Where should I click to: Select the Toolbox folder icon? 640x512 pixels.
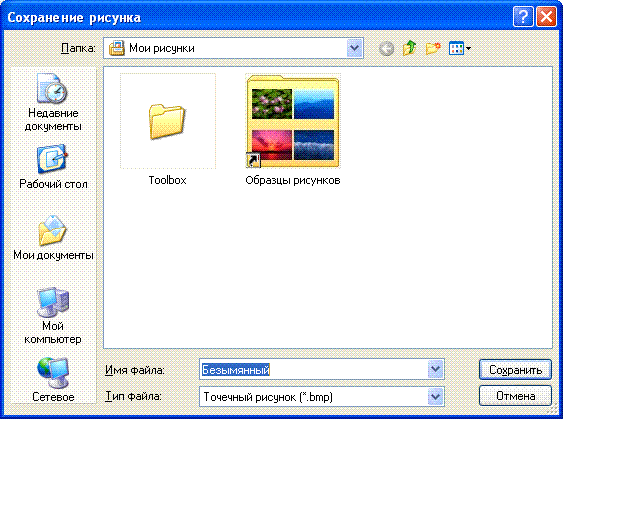click(x=168, y=121)
